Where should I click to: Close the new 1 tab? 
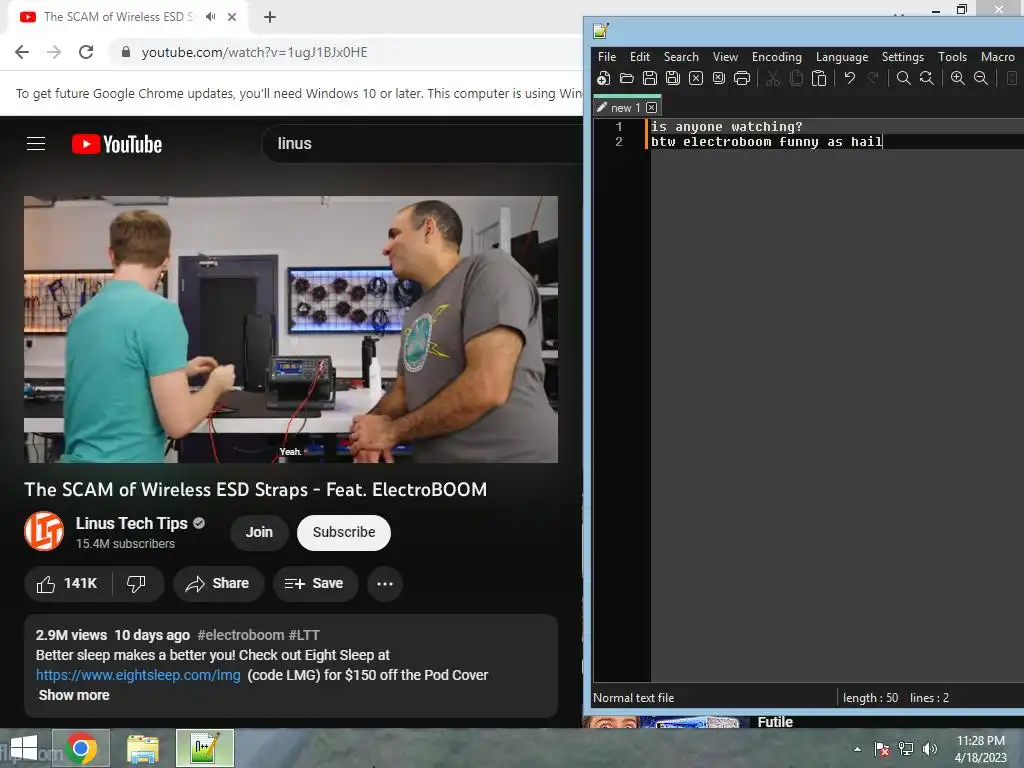point(651,107)
